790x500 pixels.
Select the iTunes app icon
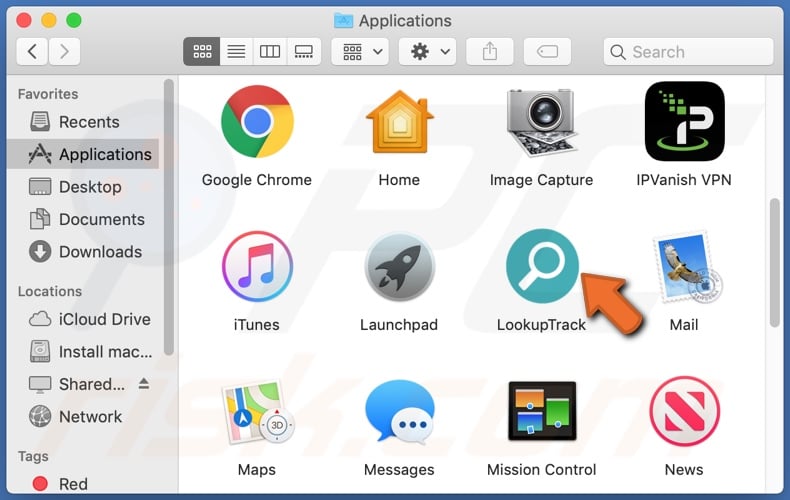tap(257, 267)
